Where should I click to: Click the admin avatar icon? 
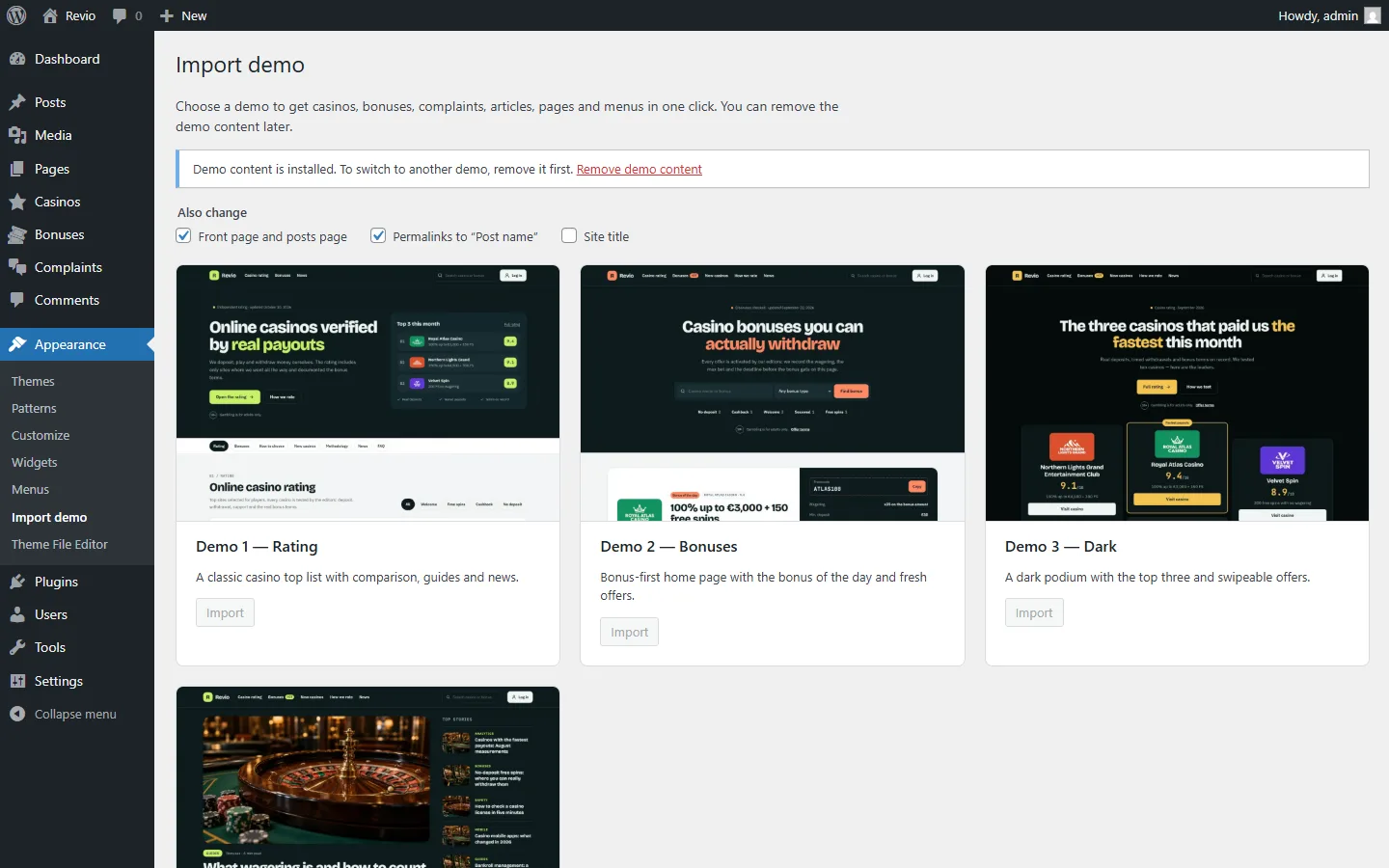point(1373,15)
